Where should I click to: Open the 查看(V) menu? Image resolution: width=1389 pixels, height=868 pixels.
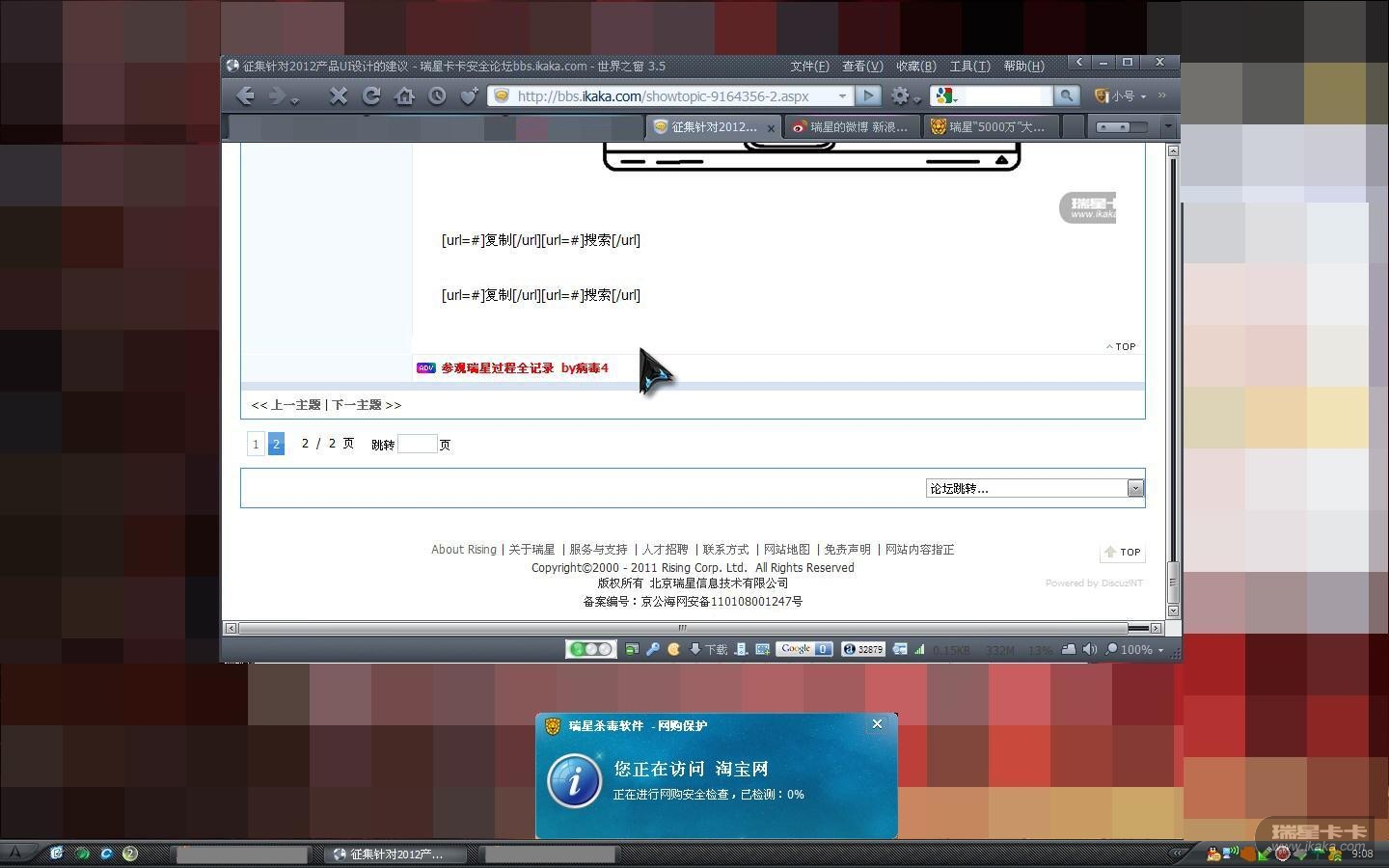tap(862, 66)
